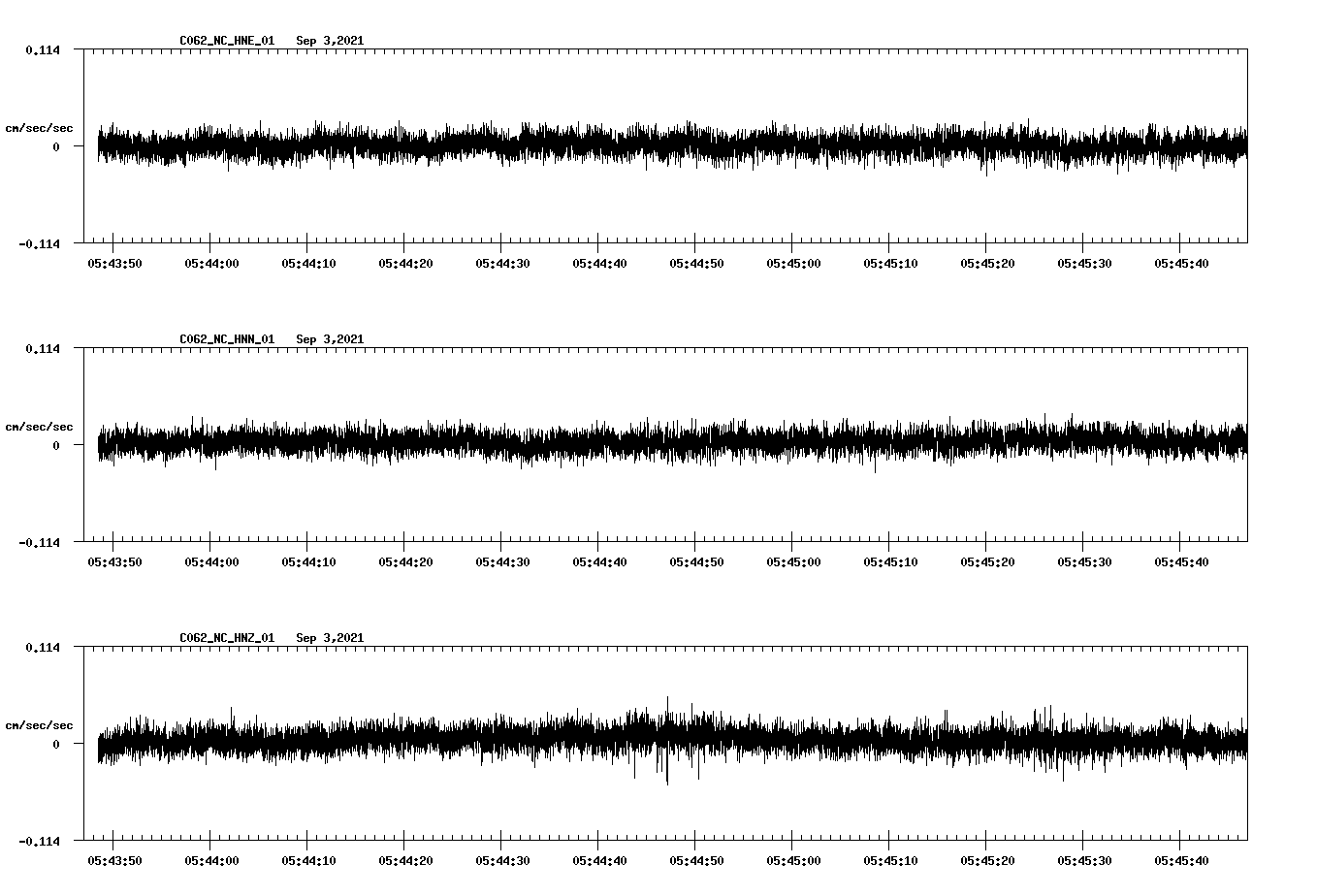
Task: Click the large downward spike in the HNZ trace
Action: (x=667, y=771)
